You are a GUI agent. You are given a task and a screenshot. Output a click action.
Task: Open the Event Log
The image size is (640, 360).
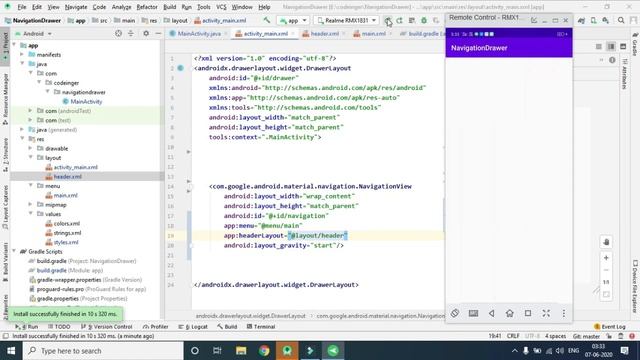click(x=609, y=327)
